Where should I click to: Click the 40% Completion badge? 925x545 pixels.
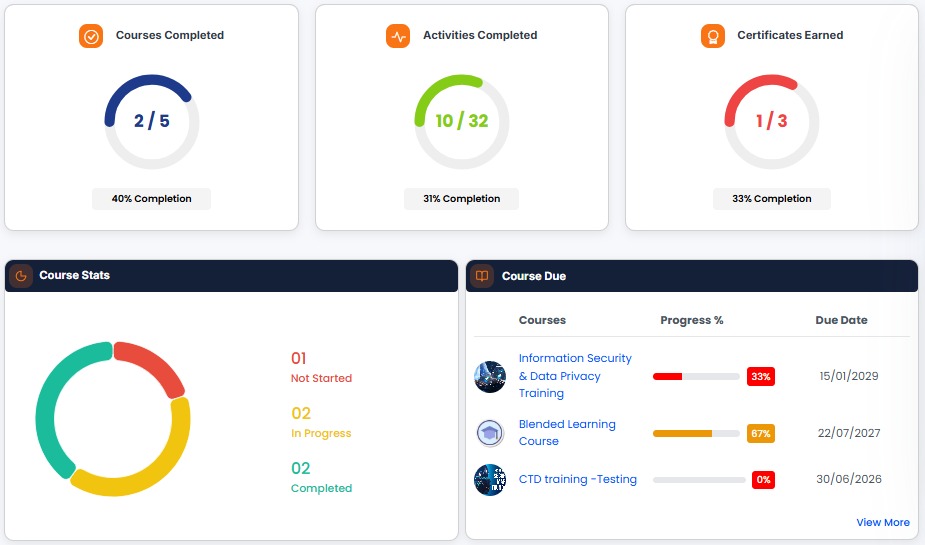pos(152,199)
